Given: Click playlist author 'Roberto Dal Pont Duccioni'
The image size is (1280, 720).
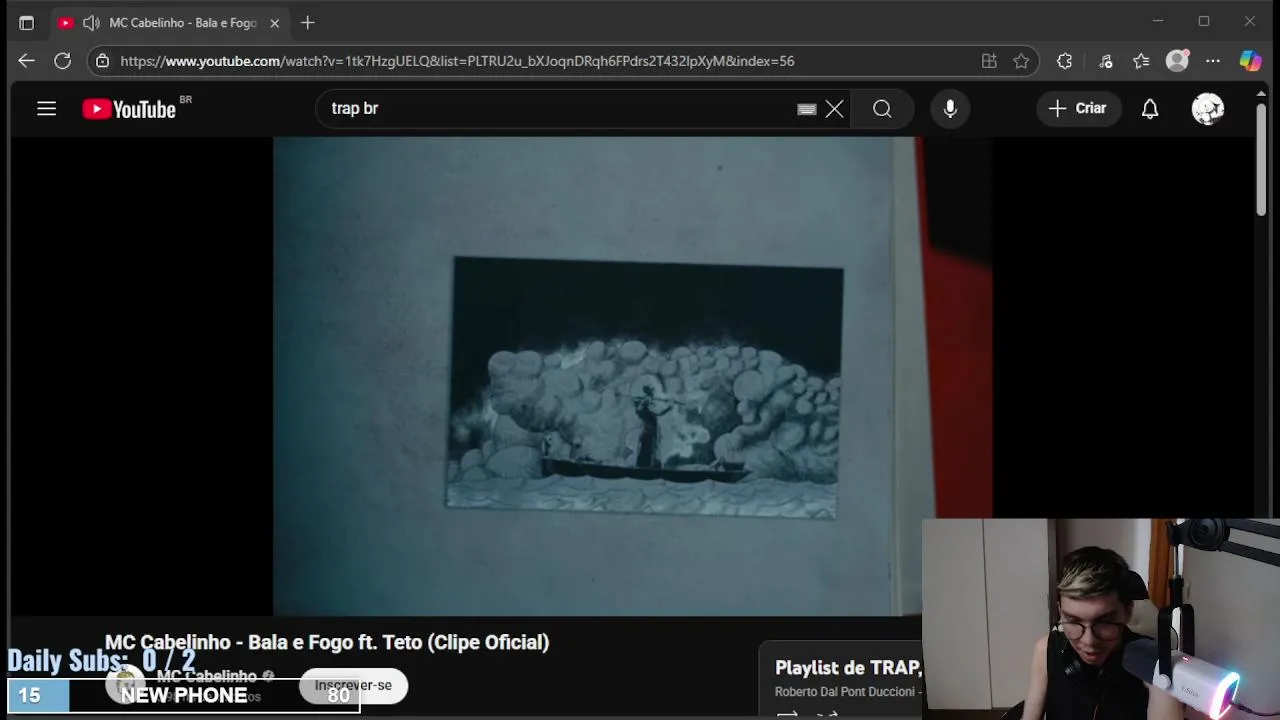Looking at the screenshot, I should [x=845, y=692].
